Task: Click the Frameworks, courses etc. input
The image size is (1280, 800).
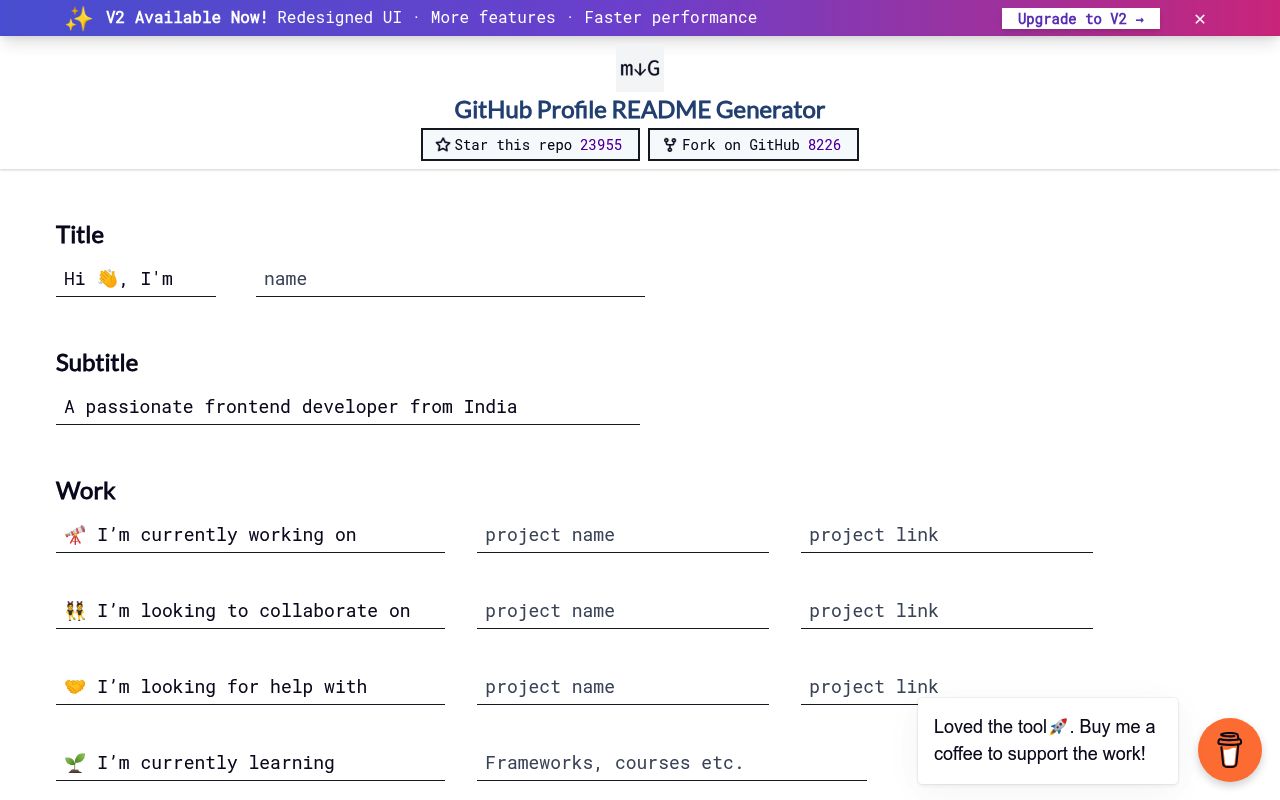Action: click(x=672, y=763)
